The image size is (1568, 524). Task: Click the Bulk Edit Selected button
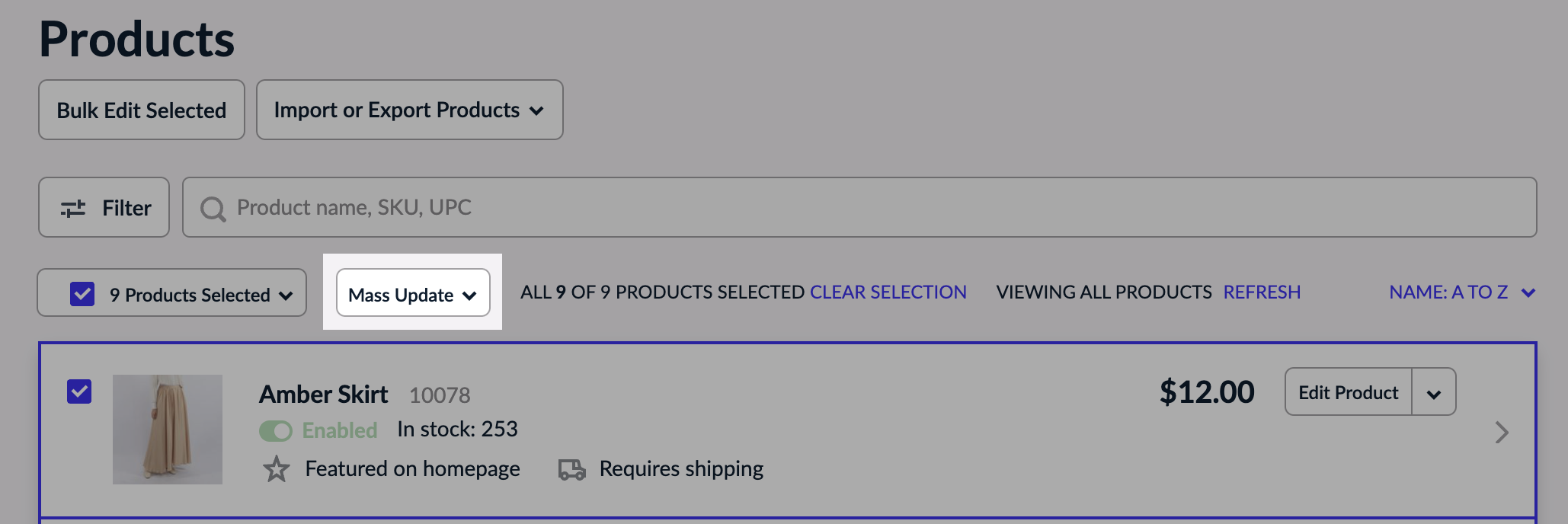pos(142,110)
